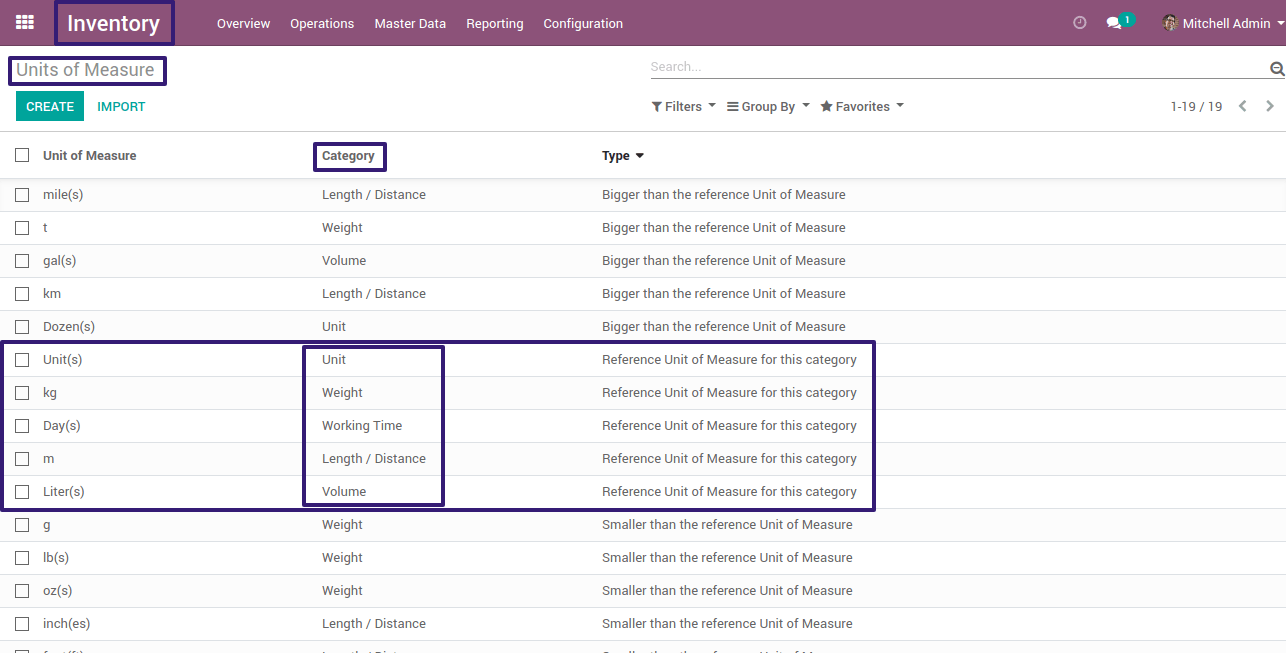Open the Liter(s) unit record
Screen dimensions: 1286x653
pos(64,492)
